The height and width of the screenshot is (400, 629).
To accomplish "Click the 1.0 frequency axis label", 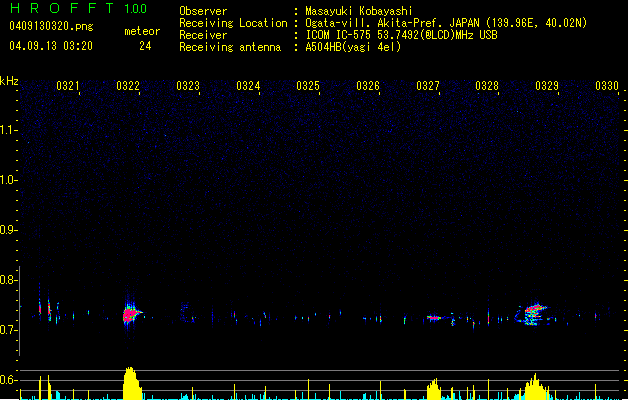I will point(9,180).
